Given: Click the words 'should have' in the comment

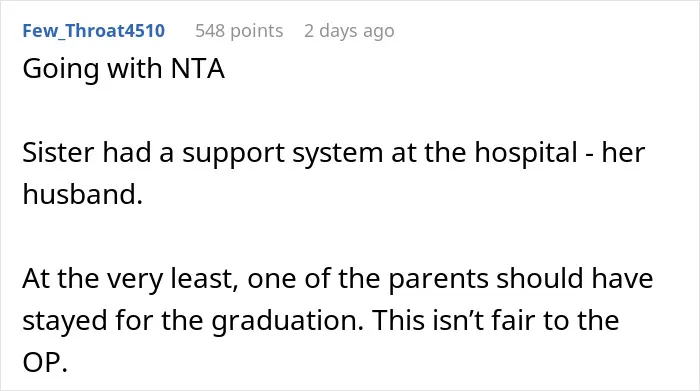Looking at the screenshot, I should point(575,279).
